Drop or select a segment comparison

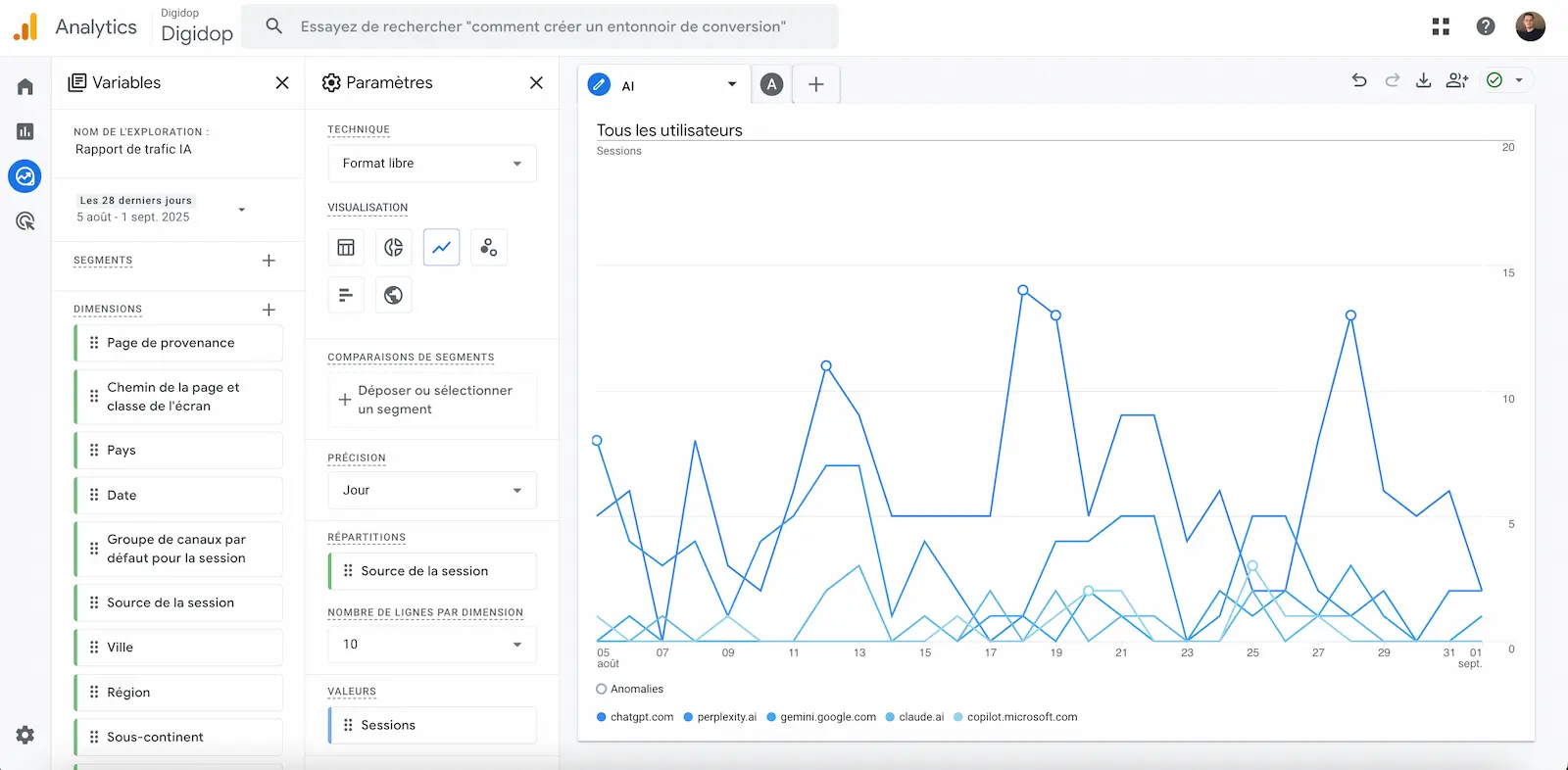click(432, 400)
